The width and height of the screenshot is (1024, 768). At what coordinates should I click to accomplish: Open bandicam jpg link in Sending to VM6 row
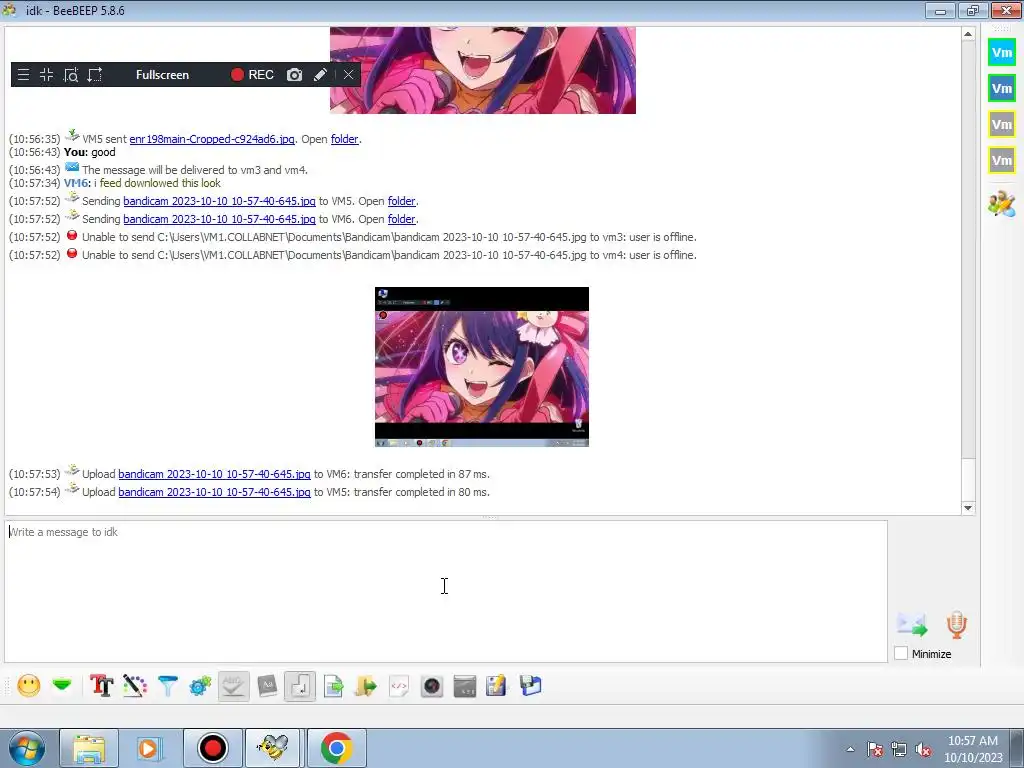click(219, 219)
